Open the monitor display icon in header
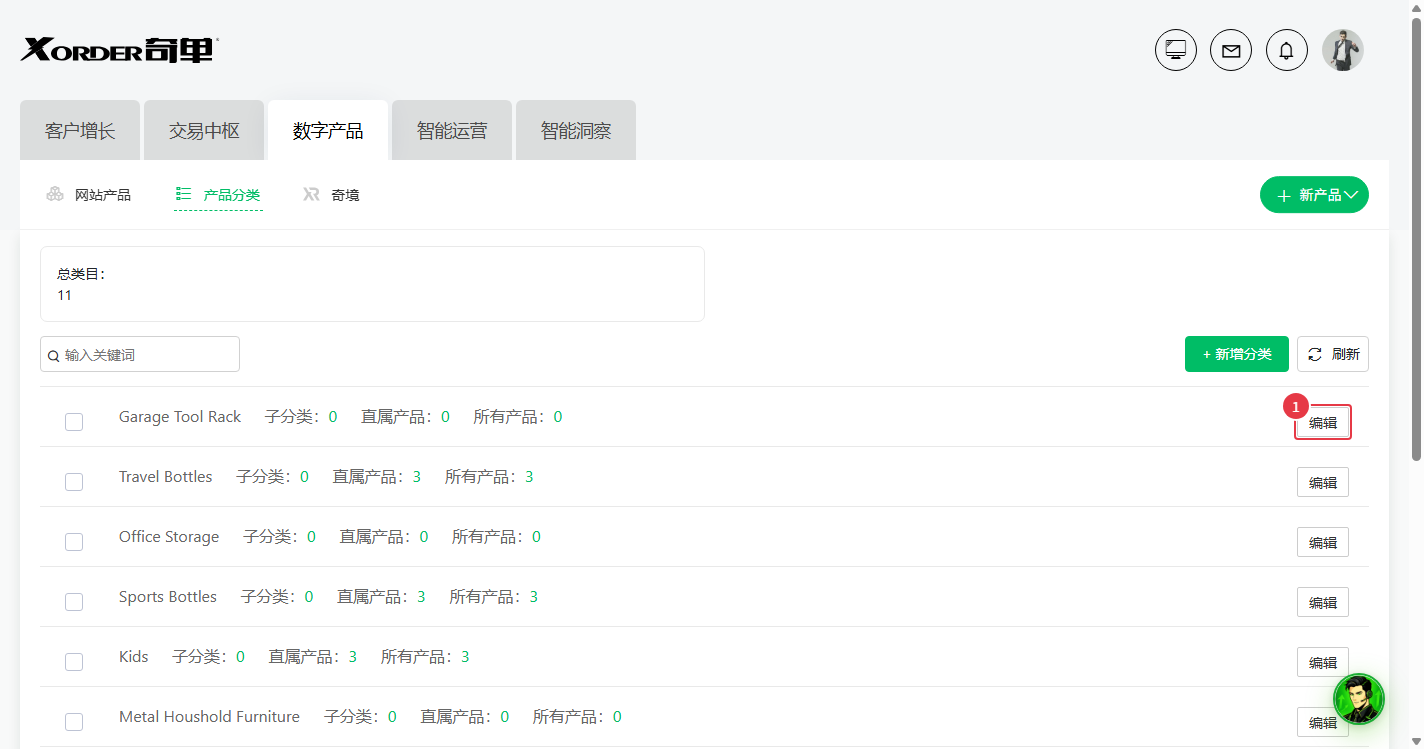The image size is (1424, 749). (1176, 50)
